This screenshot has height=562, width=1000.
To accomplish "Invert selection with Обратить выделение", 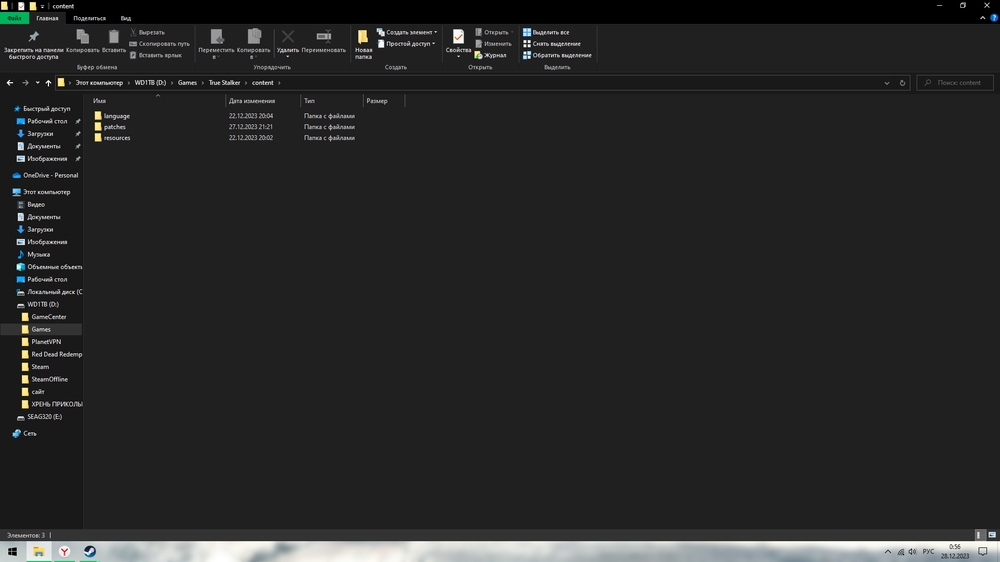I will coord(557,55).
